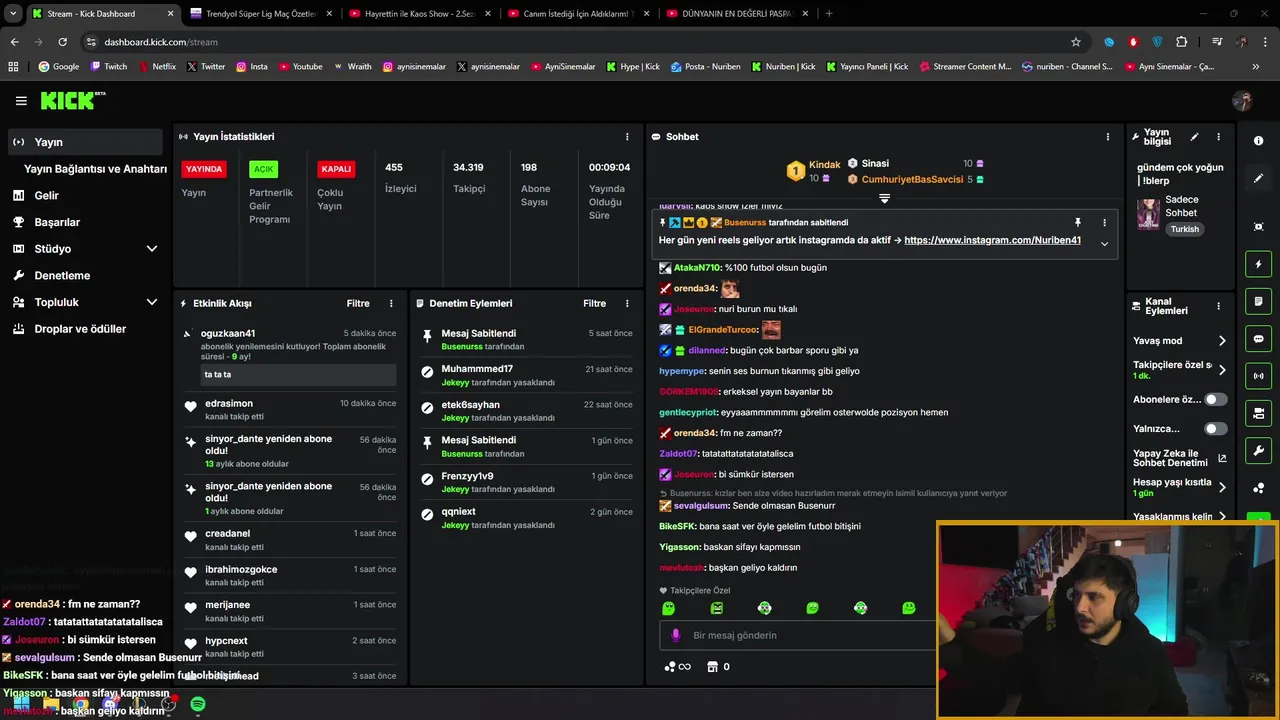
Task: Bookmark this page with the star icon
Action: tap(1076, 42)
